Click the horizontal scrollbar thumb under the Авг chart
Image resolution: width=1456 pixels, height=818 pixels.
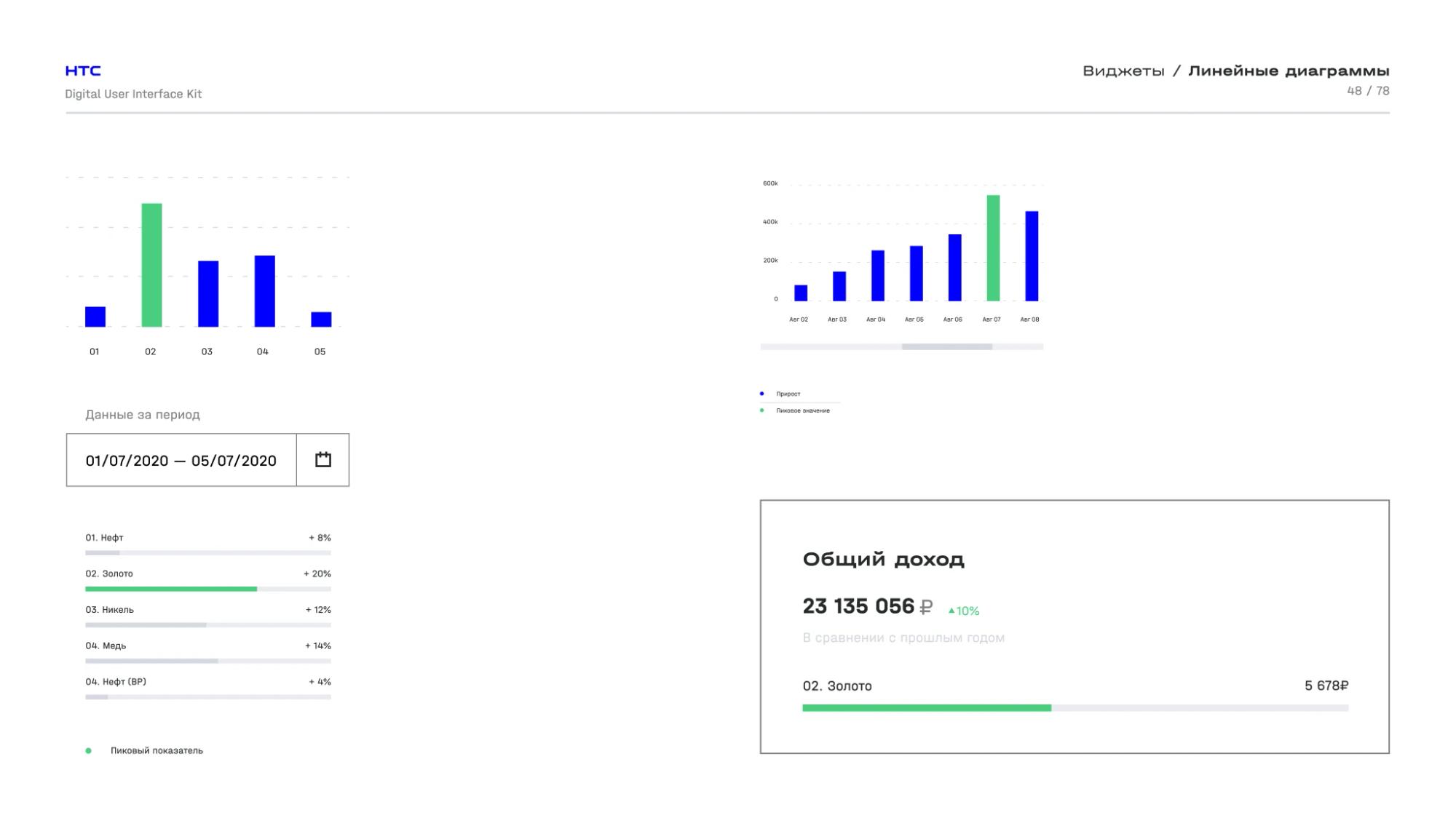pos(947,347)
